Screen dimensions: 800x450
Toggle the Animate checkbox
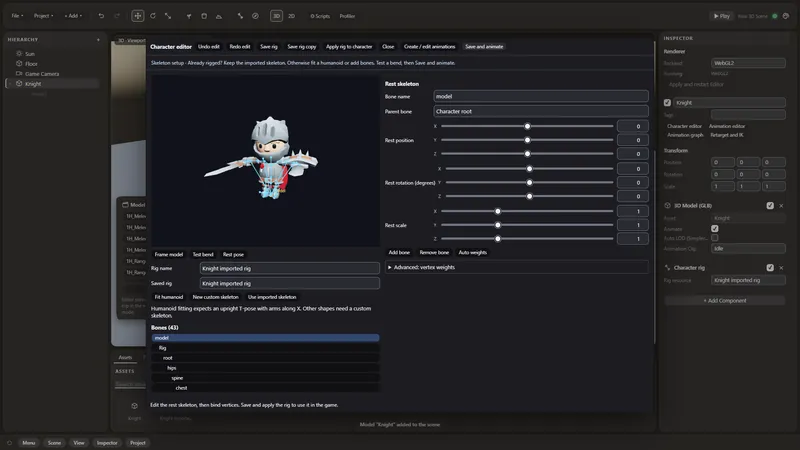point(715,229)
